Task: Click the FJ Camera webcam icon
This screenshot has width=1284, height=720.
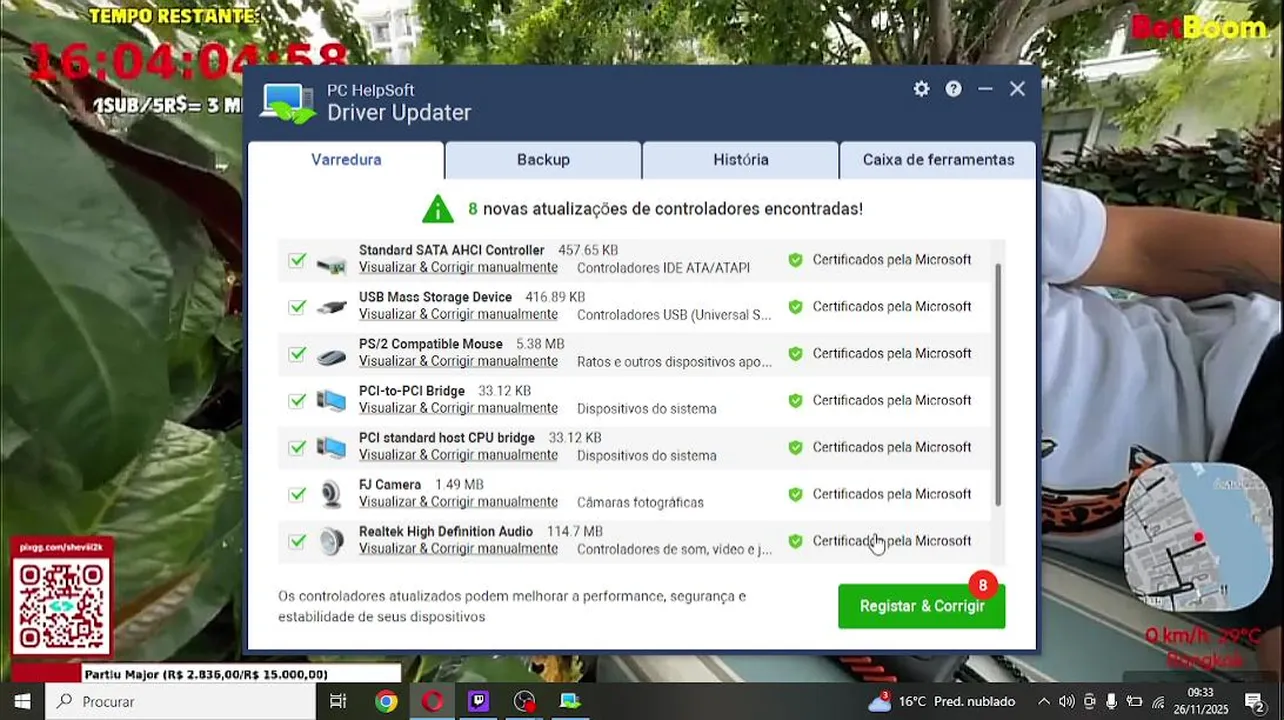Action: [x=331, y=495]
